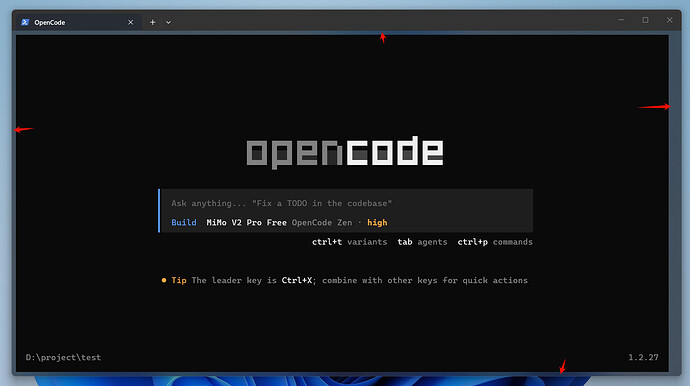The image size is (690, 386).
Task: Click the Build agent label
Action: pyautogui.click(x=184, y=223)
